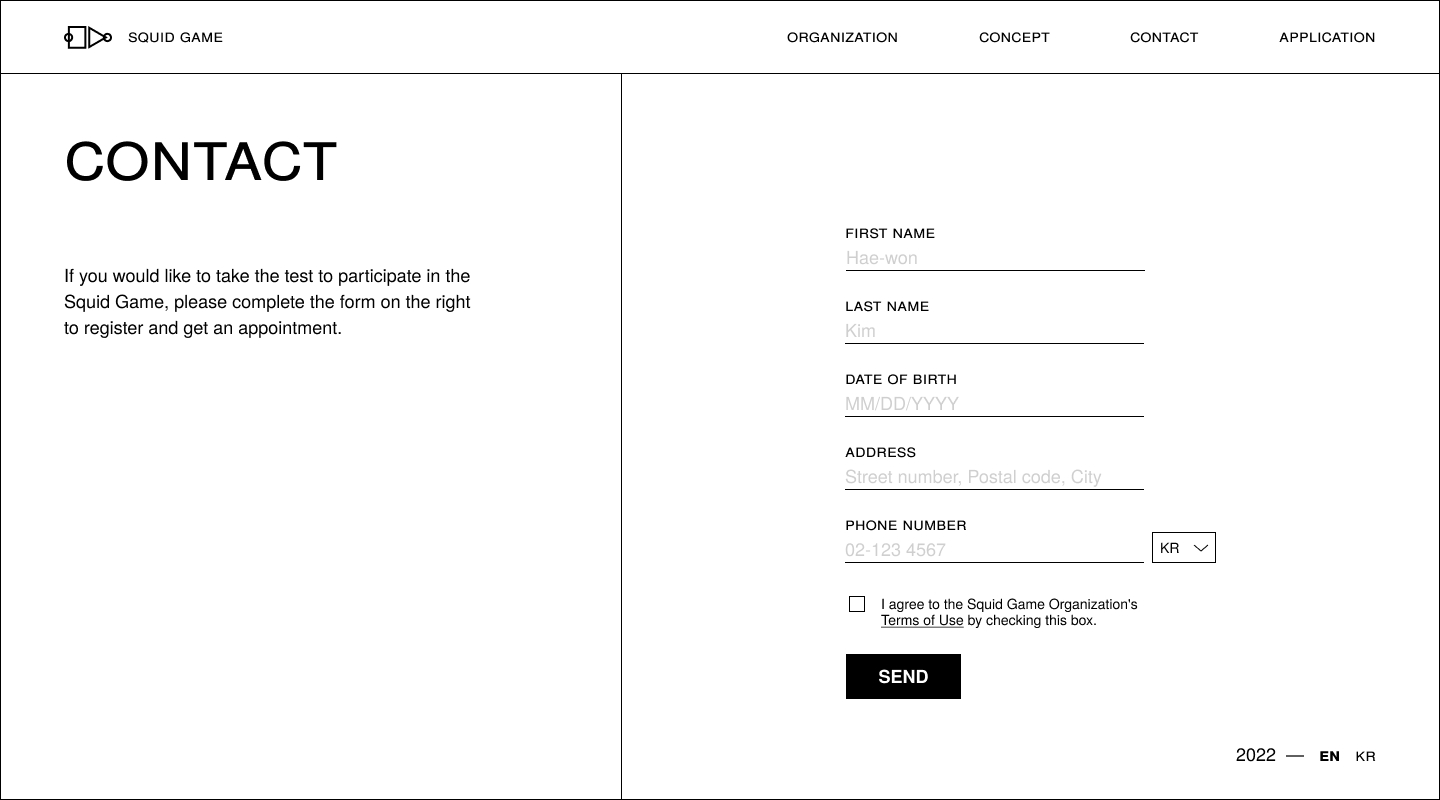Open the APPLICATION navigation link

click(1327, 38)
